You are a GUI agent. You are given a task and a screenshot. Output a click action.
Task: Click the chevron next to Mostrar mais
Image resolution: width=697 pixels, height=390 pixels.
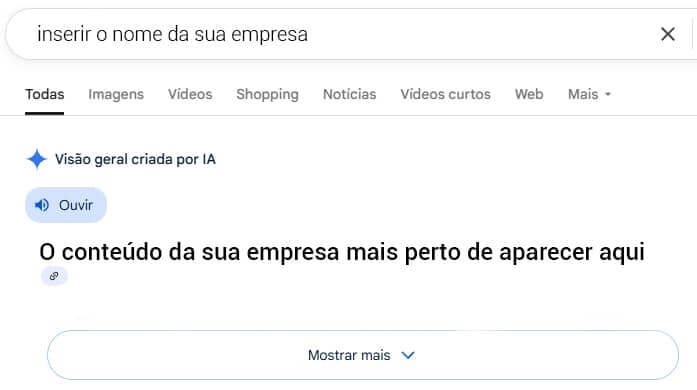[x=408, y=355]
